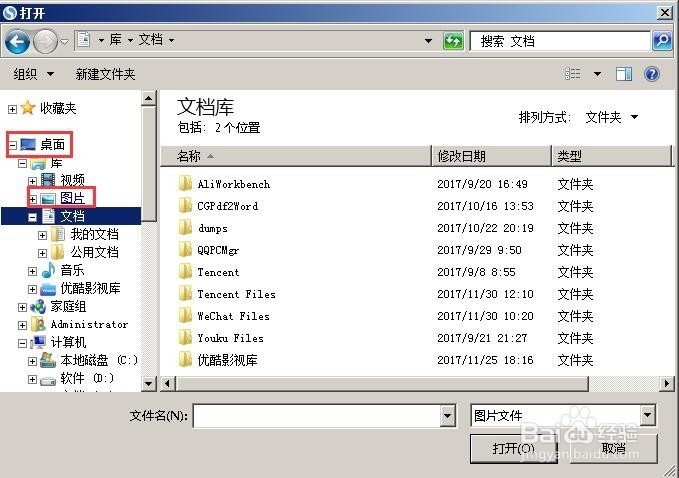679x478 pixels.
Task: Toggle the preview pane icon
Action: point(624,74)
